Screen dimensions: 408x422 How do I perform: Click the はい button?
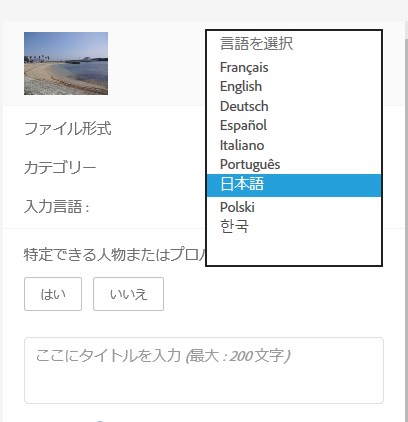pyautogui.click(x=53, y=294)
